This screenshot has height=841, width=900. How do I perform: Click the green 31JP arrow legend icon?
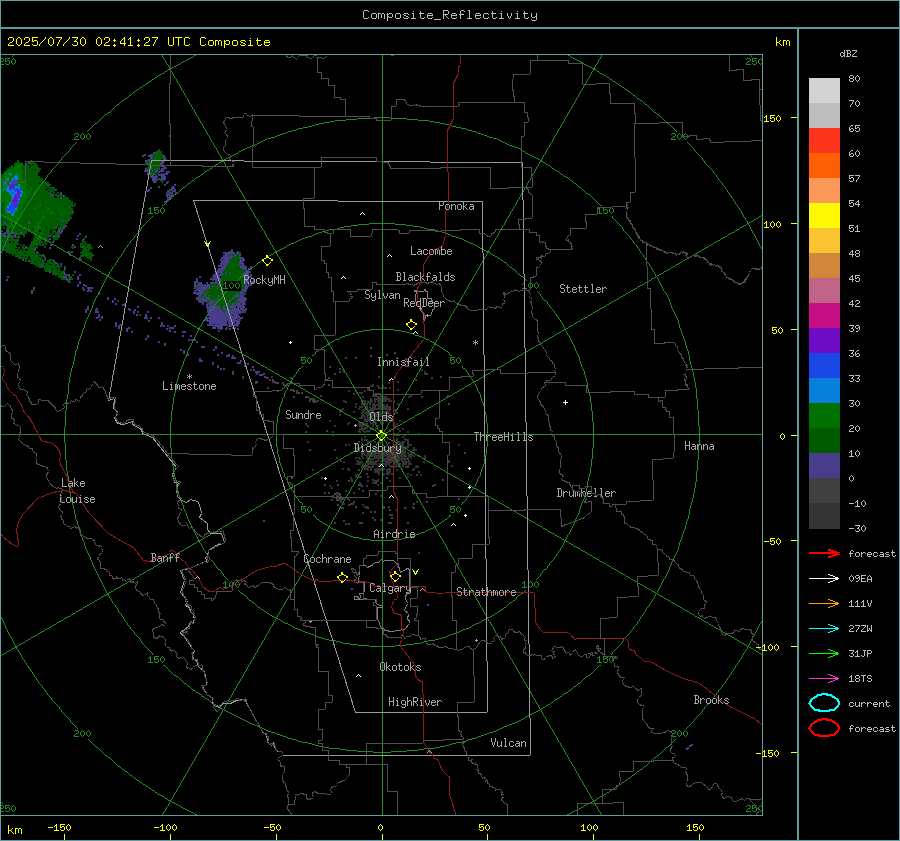point(824,653)
